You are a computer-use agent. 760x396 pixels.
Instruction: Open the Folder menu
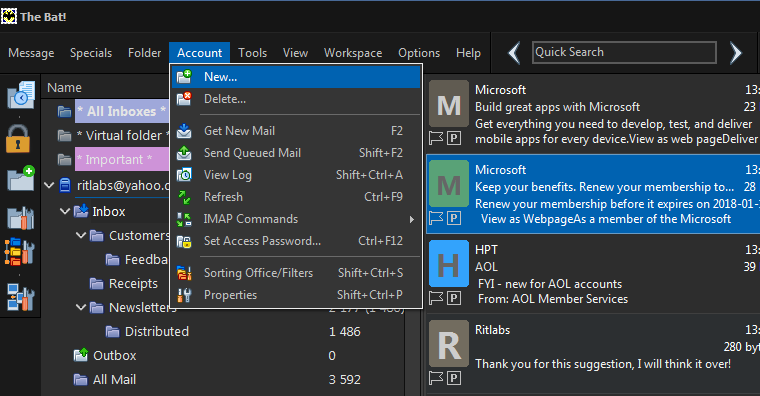144,53
